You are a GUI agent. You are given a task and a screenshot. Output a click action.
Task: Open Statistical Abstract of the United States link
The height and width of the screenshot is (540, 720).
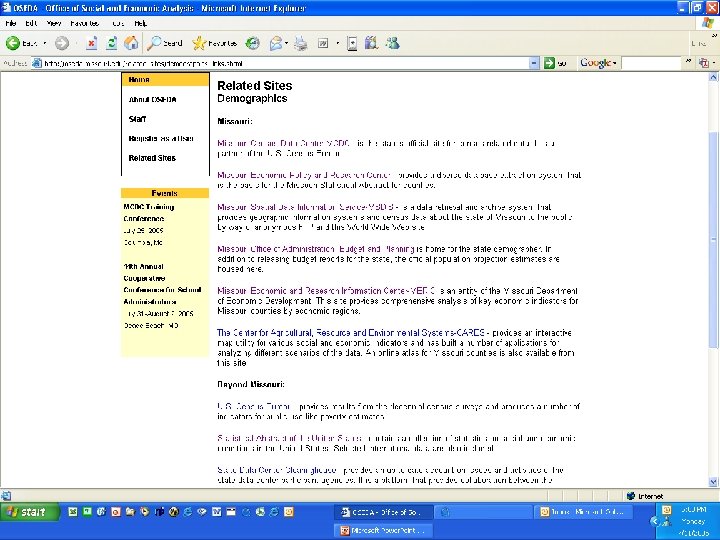(x=289, y=438)
